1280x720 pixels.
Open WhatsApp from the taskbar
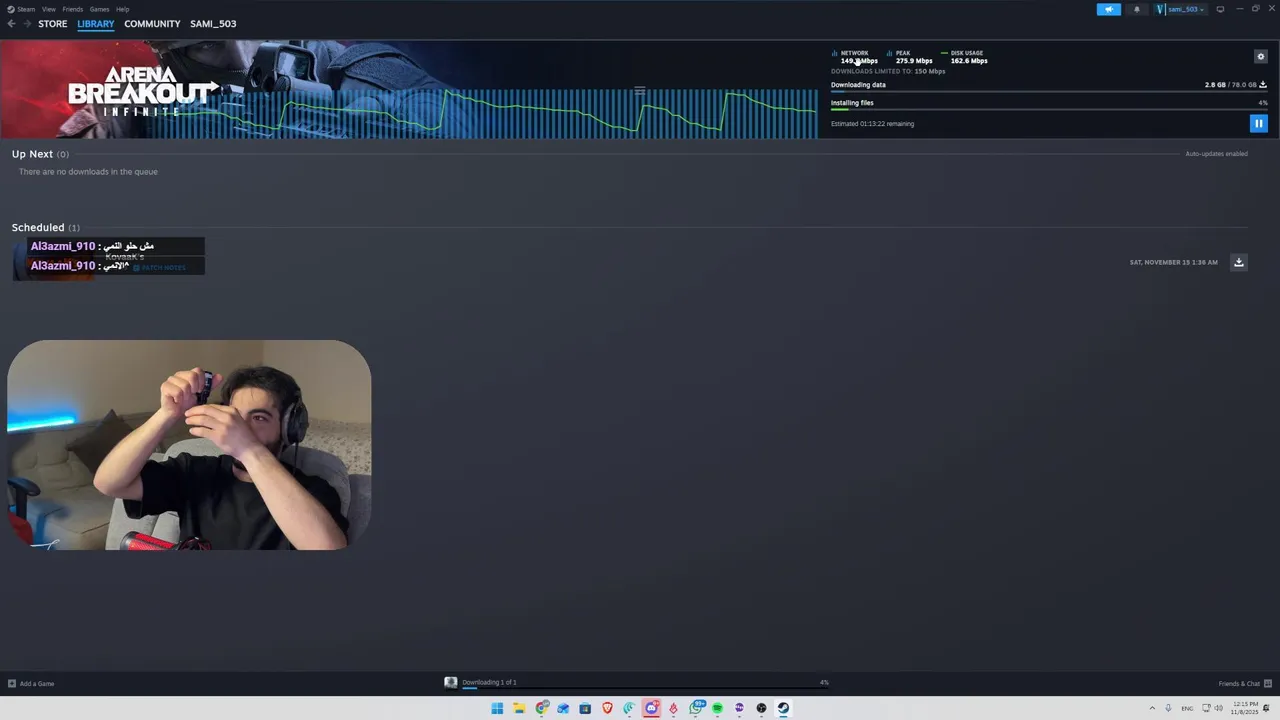[x=695, y=708]
